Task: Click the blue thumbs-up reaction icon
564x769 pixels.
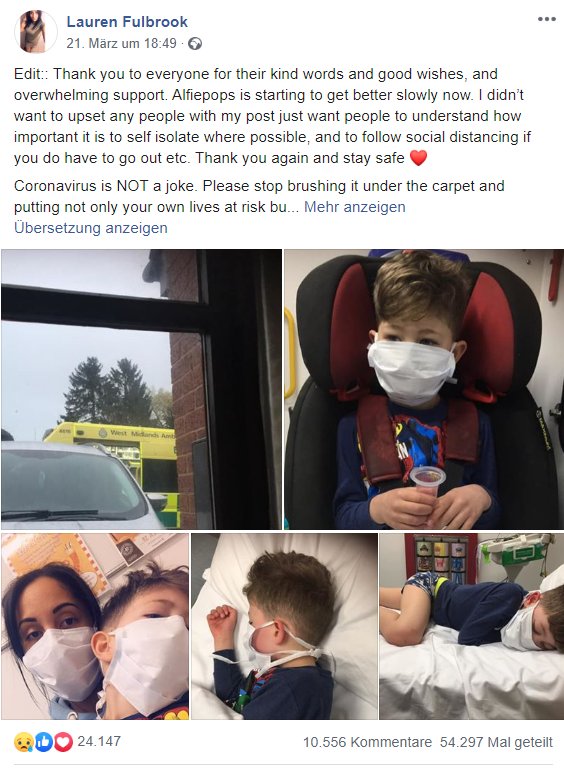Action: (44, 742)
